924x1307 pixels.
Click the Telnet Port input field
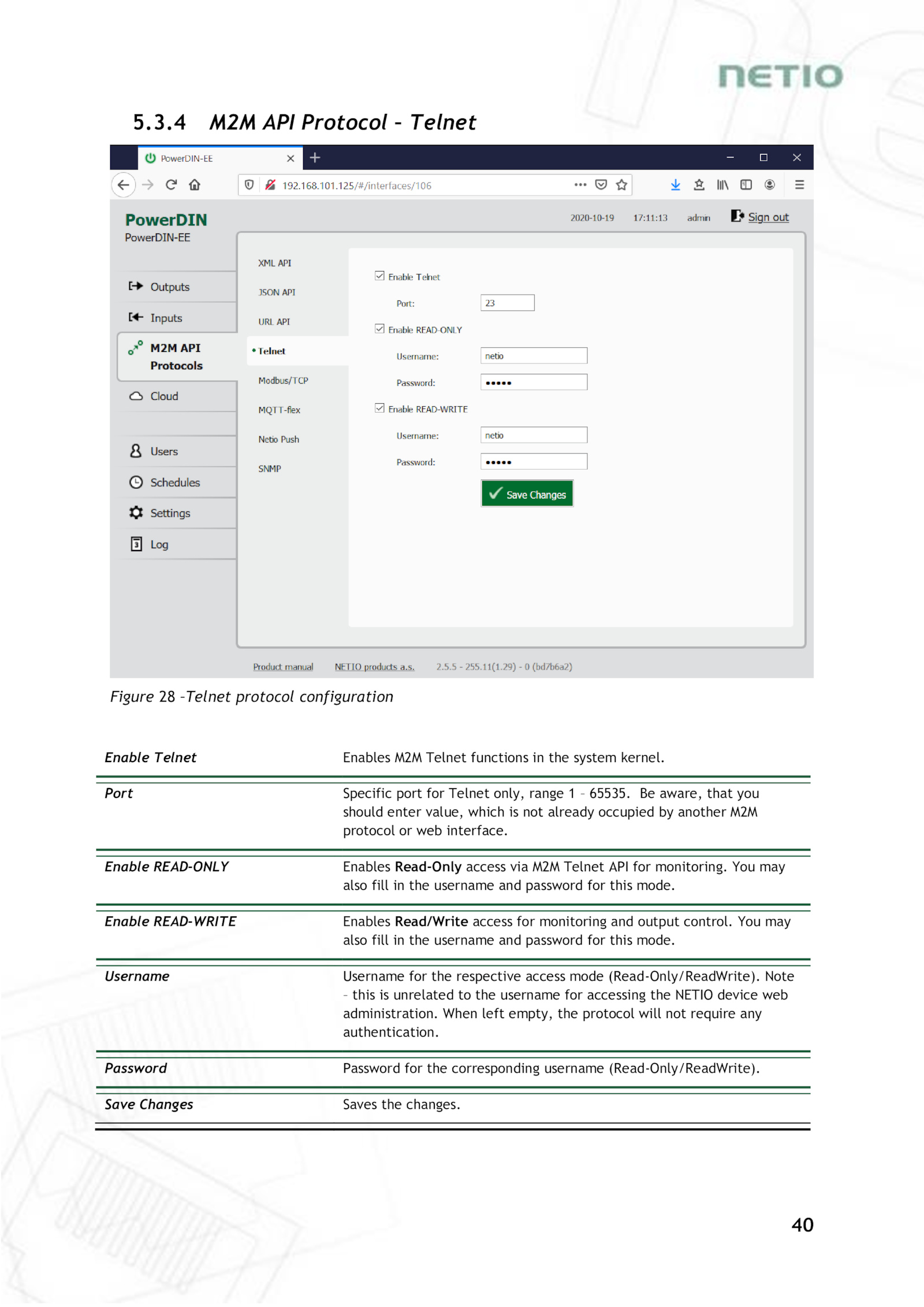pos(507,303)
